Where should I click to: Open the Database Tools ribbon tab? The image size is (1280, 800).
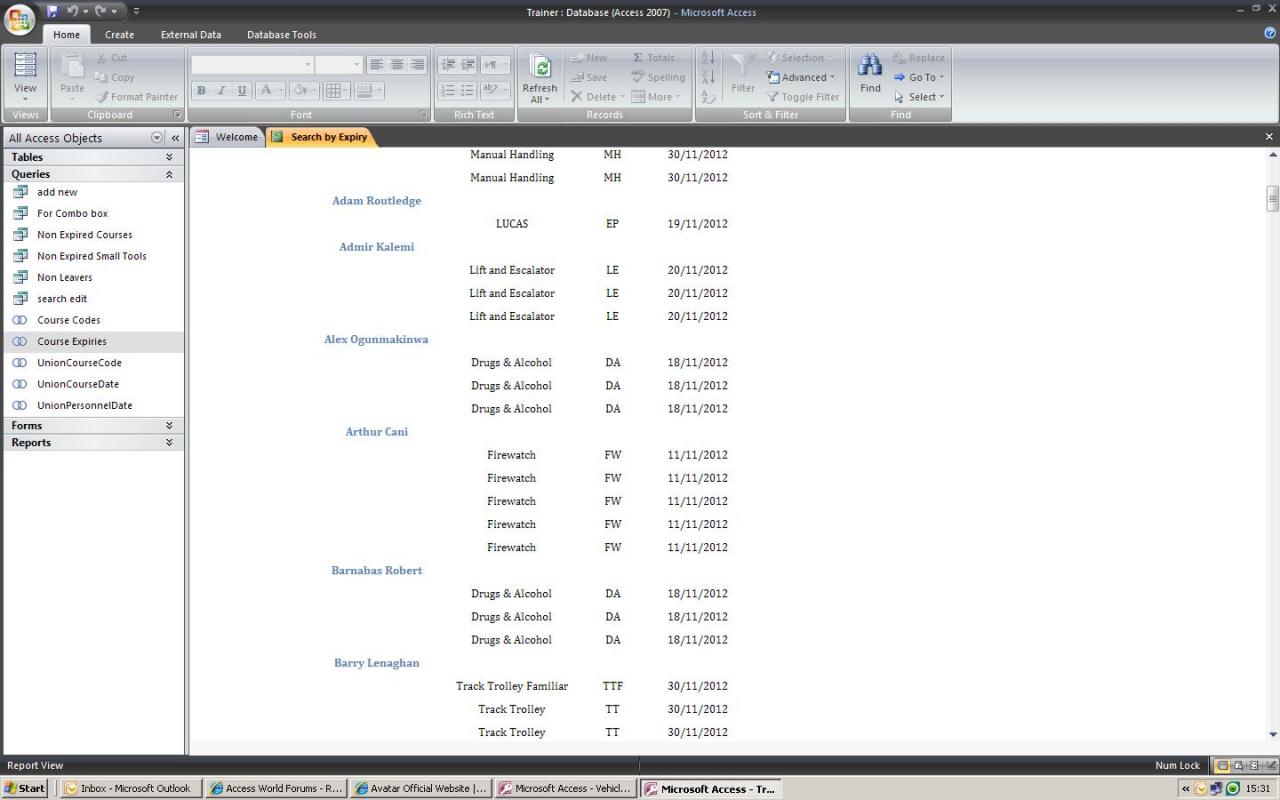click(x=281, y=34)
